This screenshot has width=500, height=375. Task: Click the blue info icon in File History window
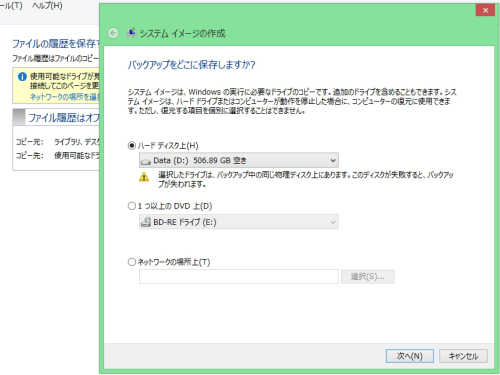point(22,77)
